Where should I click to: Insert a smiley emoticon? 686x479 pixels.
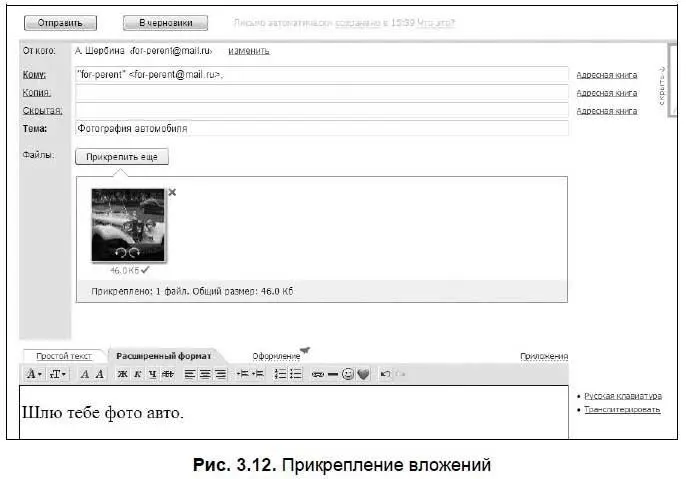click(x=348, y=374)
